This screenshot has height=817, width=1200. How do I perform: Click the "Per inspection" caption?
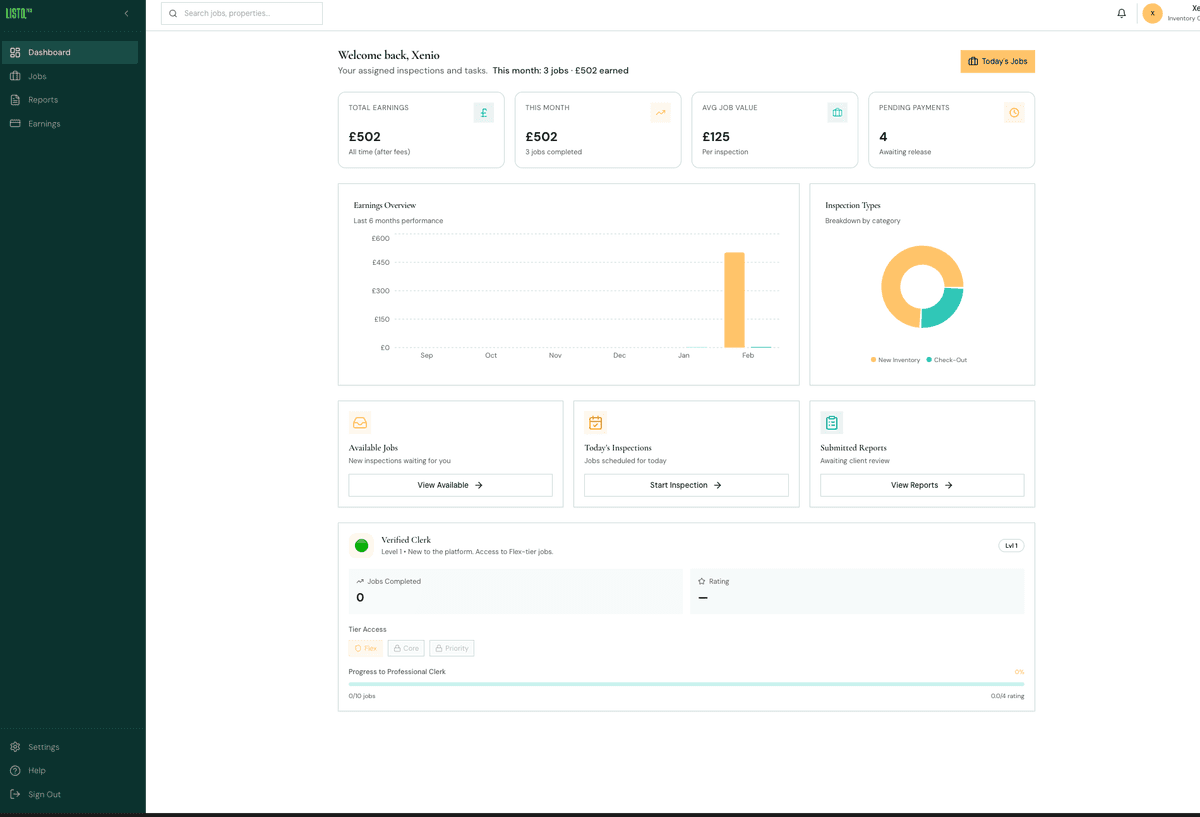pyautogui.click(x=725, y=152)
